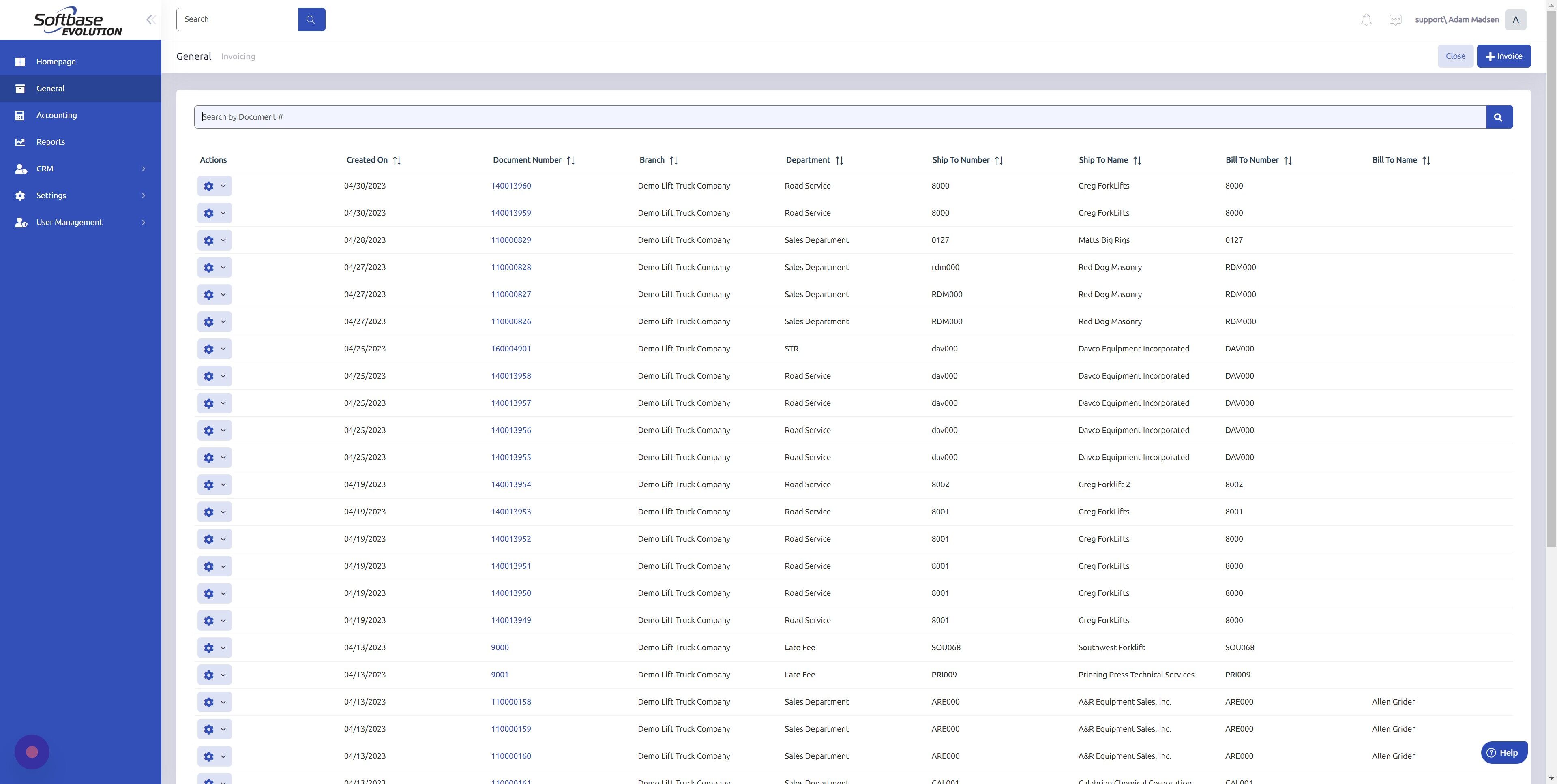The height and width of the screenshot is (784, 1557).
Task: Click the Reports chart icon
Action: point(21,141)
